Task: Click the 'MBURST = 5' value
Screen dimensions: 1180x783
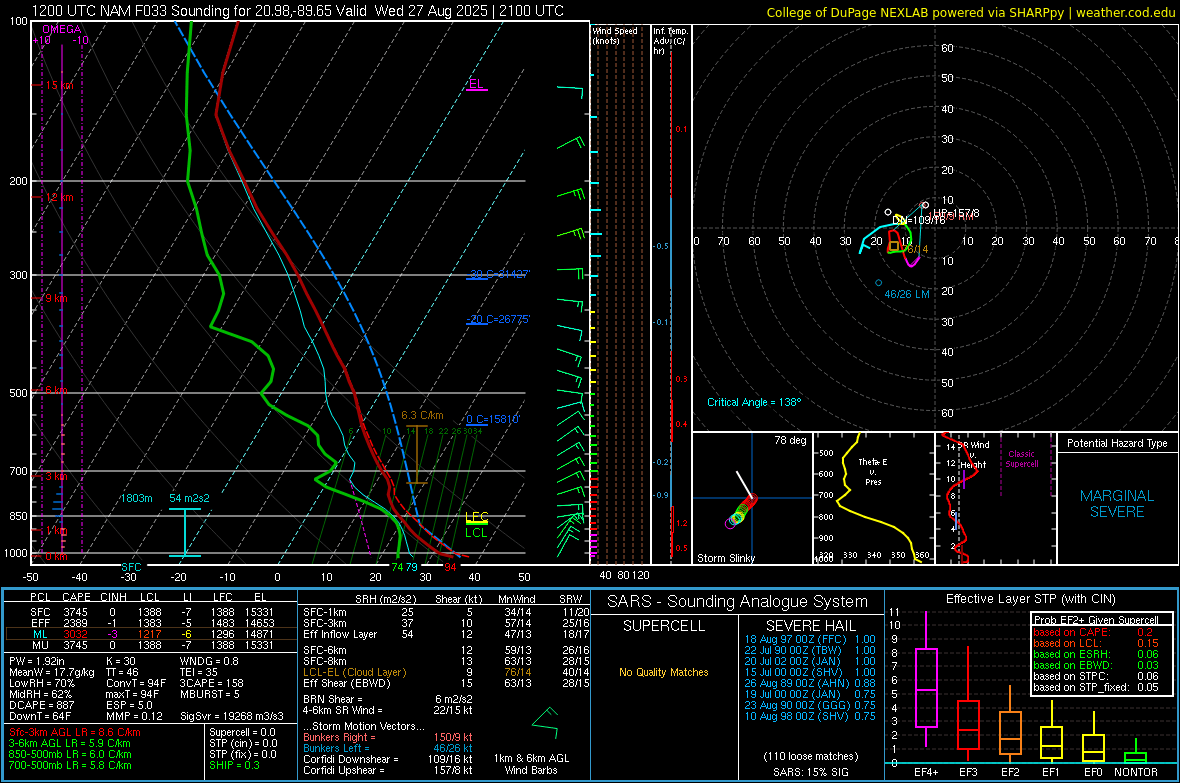Action: [209, 694]
